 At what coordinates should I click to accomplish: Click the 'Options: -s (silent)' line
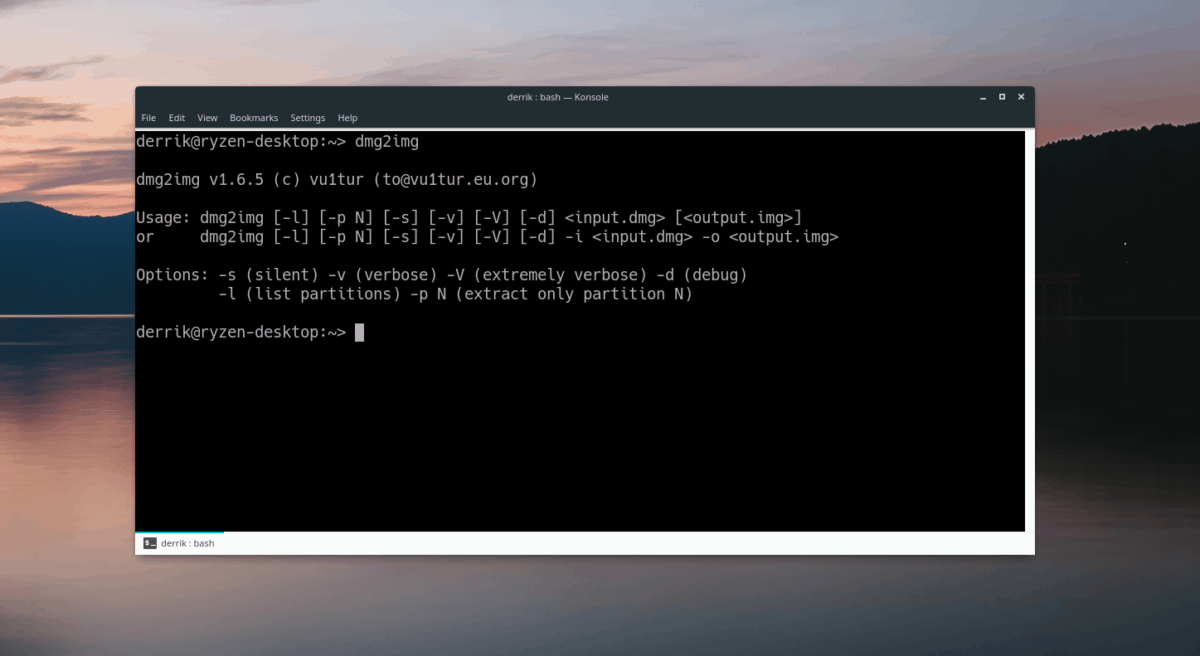tap(441, 275)
